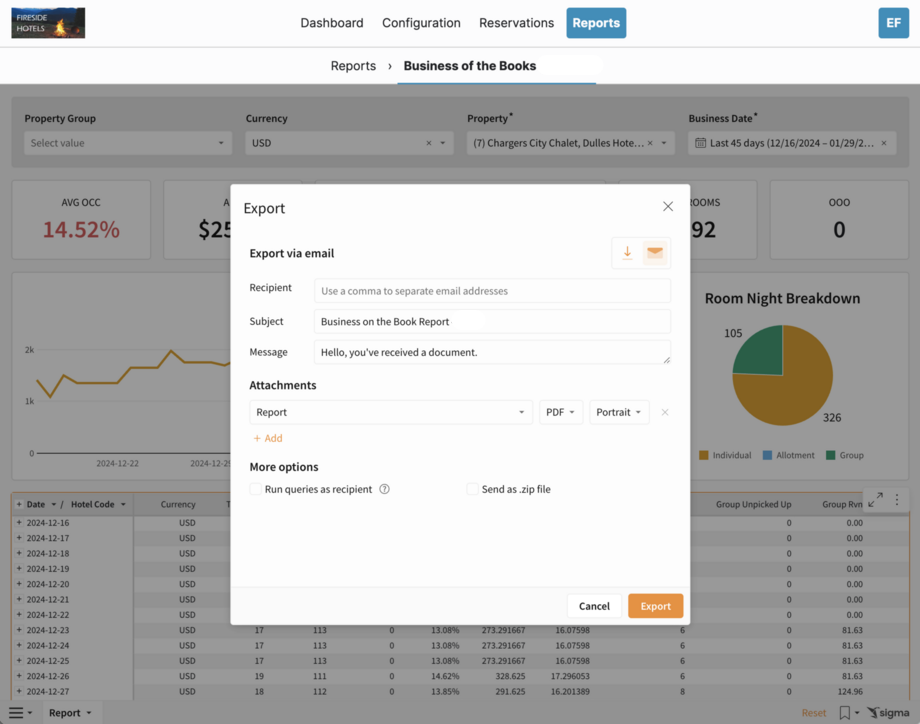
Task: Click the Fireside Hotels logo
Action: (x=48, y=23)
